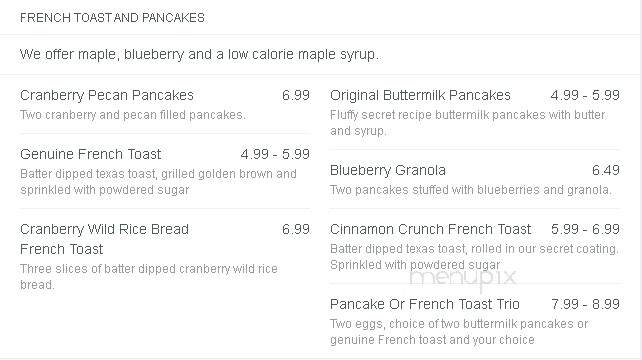
Task: Open Cinnamon Crunch French Toast item
Action: [x=430, y=229]
